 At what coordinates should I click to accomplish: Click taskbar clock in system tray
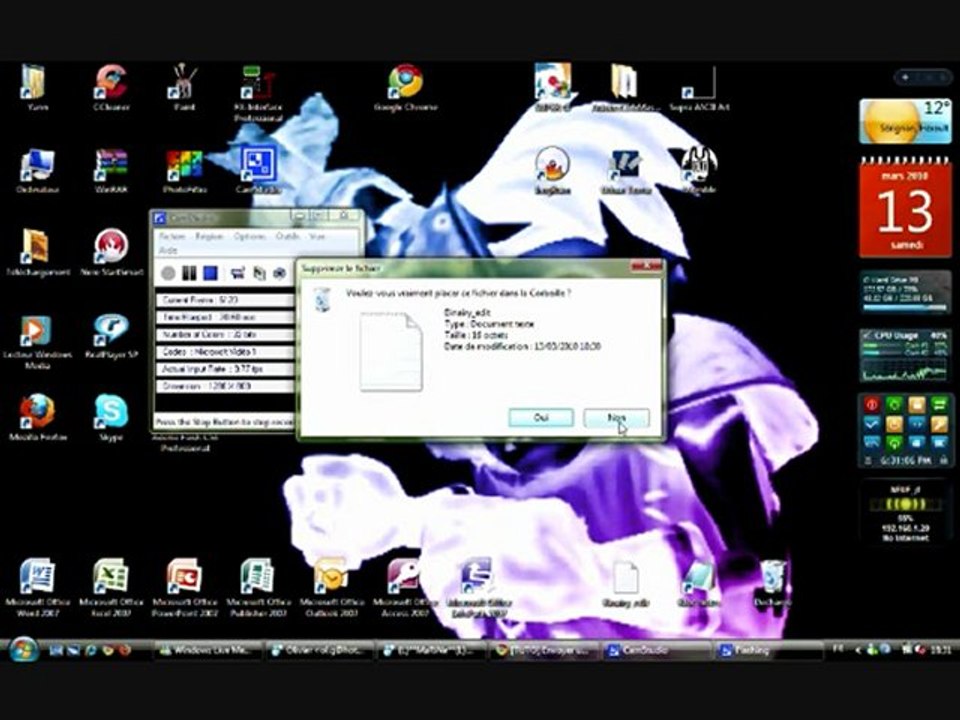coord(941,650)
